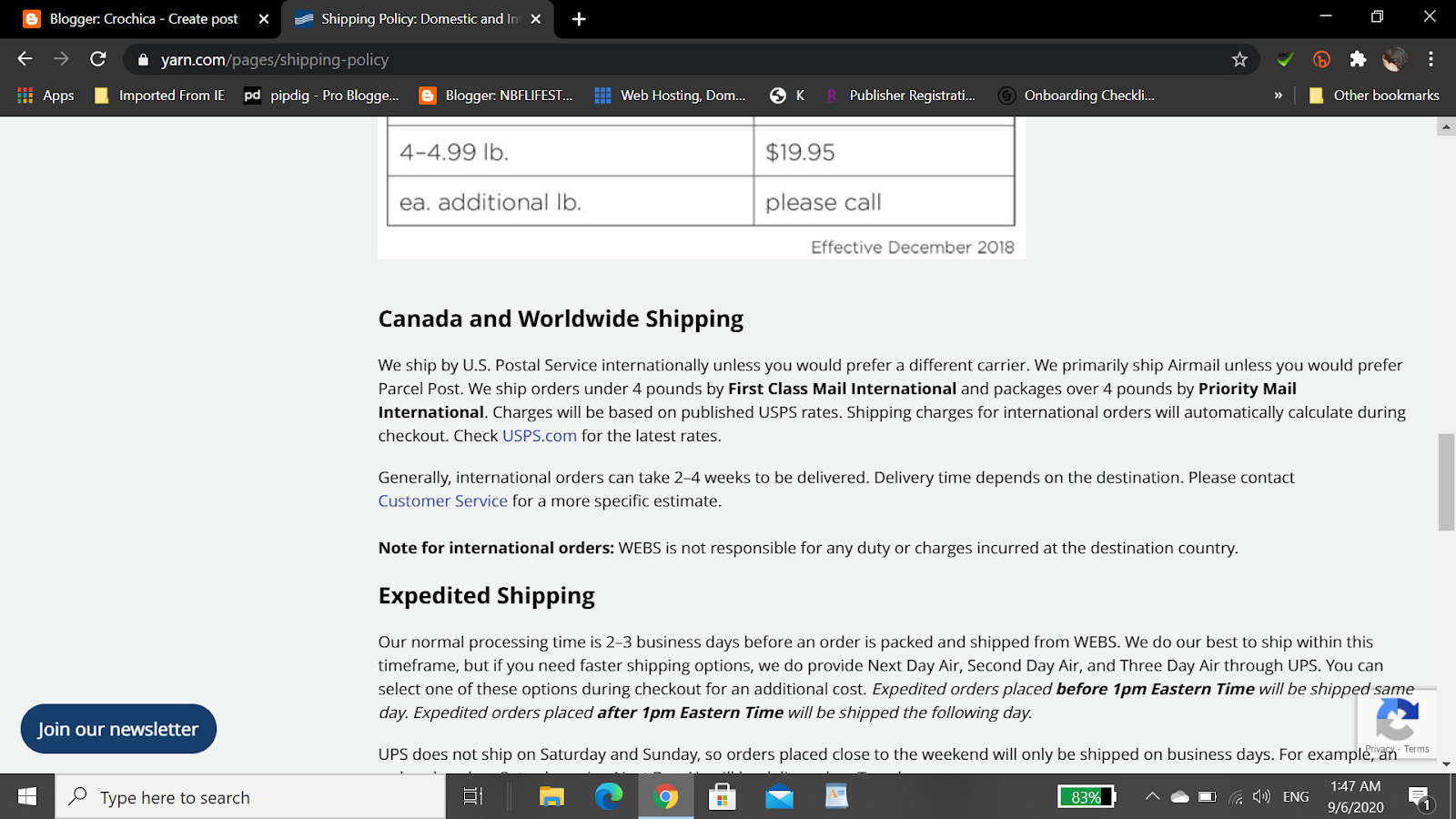Open a new browser tab
1456x819 pixels.
[579, 19]
